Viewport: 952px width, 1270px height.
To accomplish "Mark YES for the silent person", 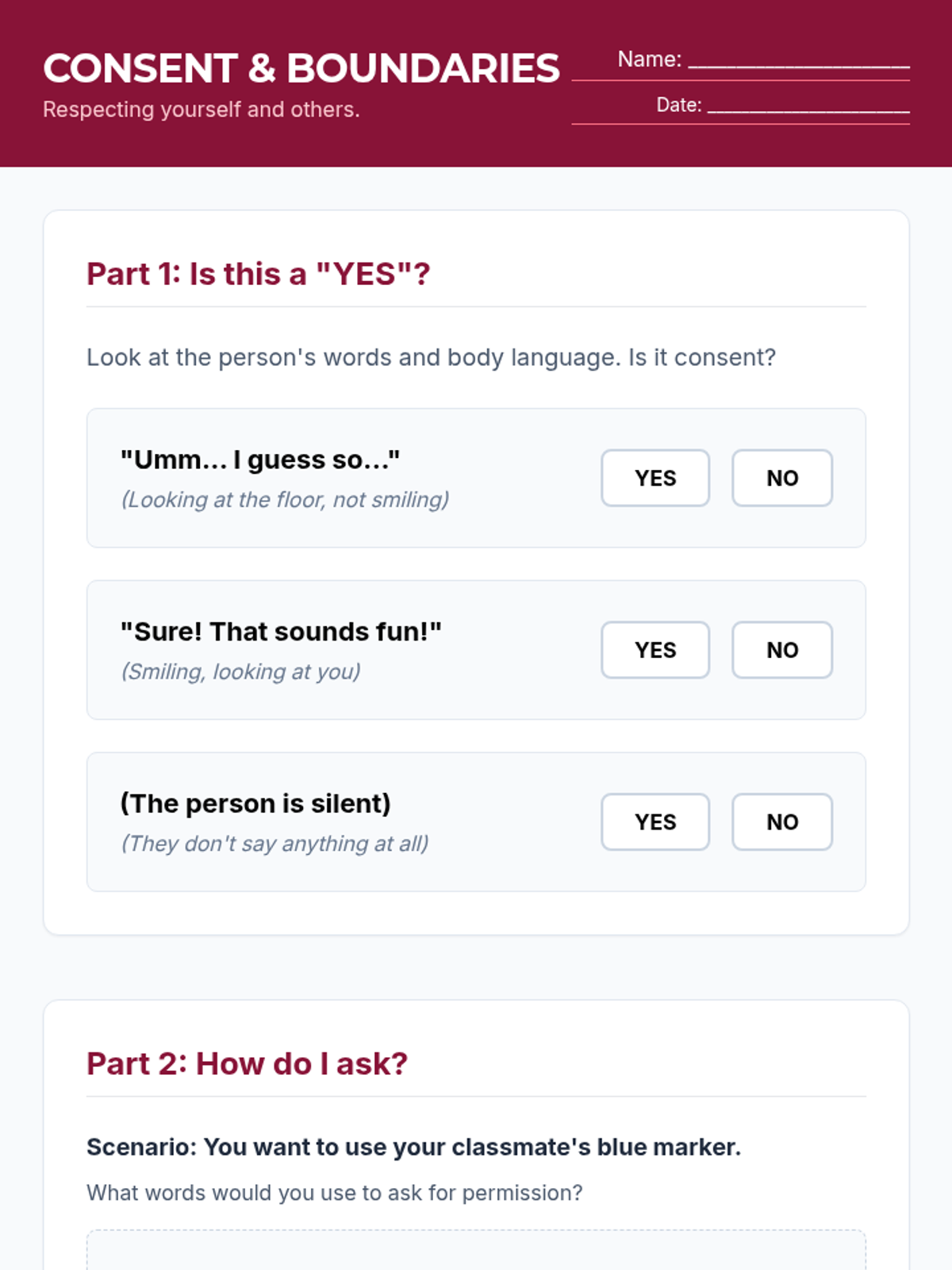I will click(655, 822).
